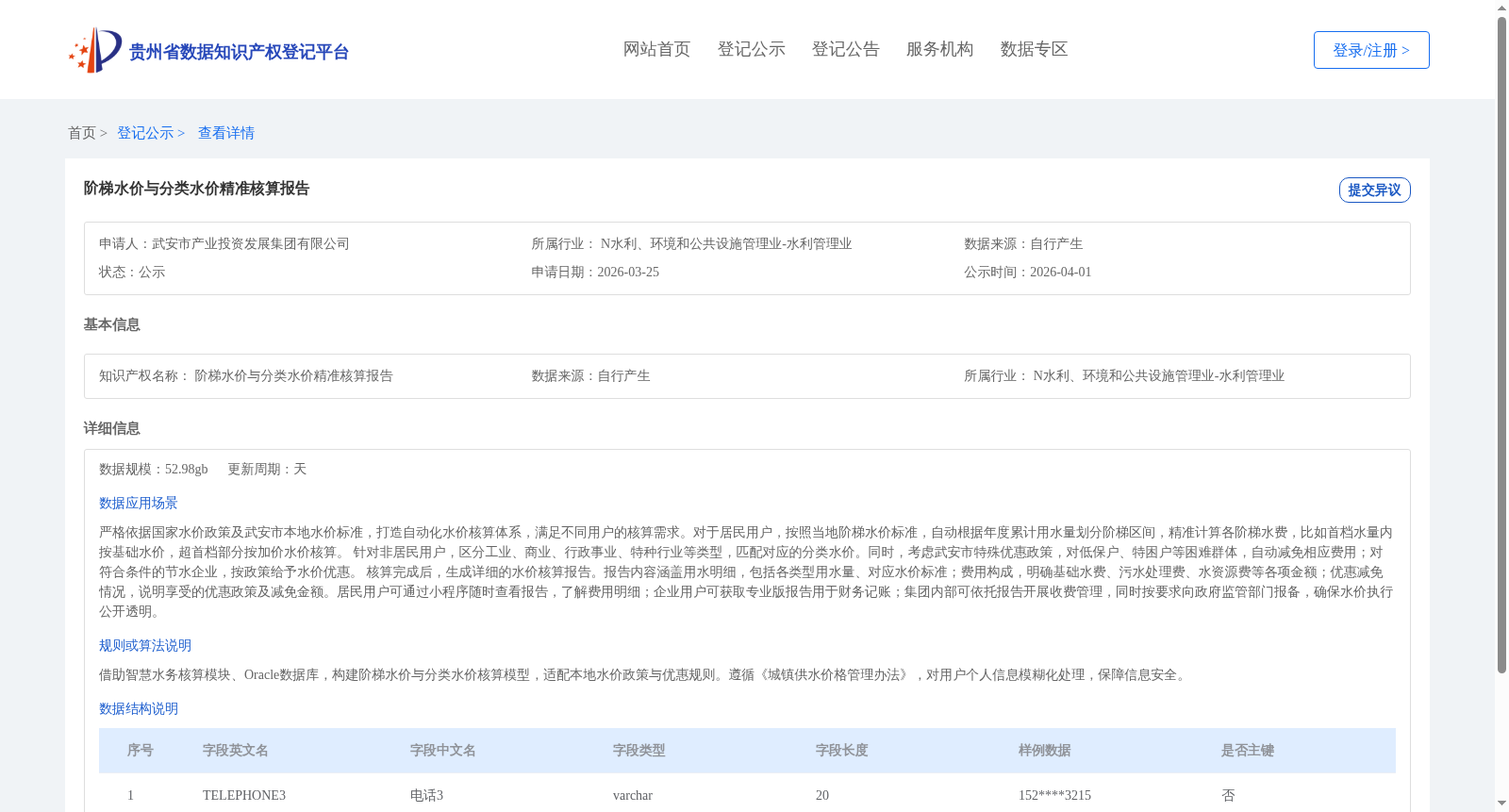Click the platform logo icon
This screenshot has height=812, width=1509.
click(95, 50)
